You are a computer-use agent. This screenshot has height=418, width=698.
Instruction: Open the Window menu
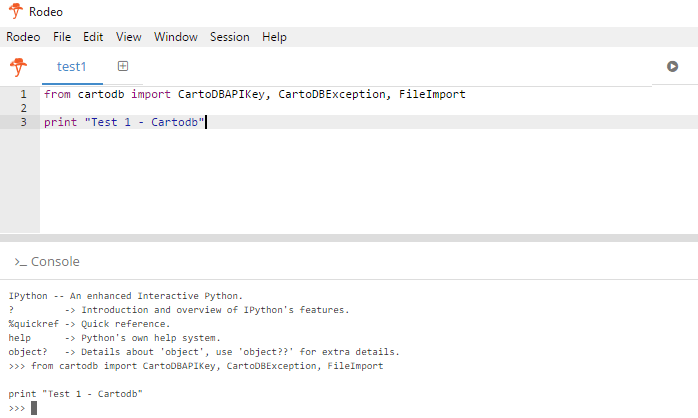click(x=175, y=37)
